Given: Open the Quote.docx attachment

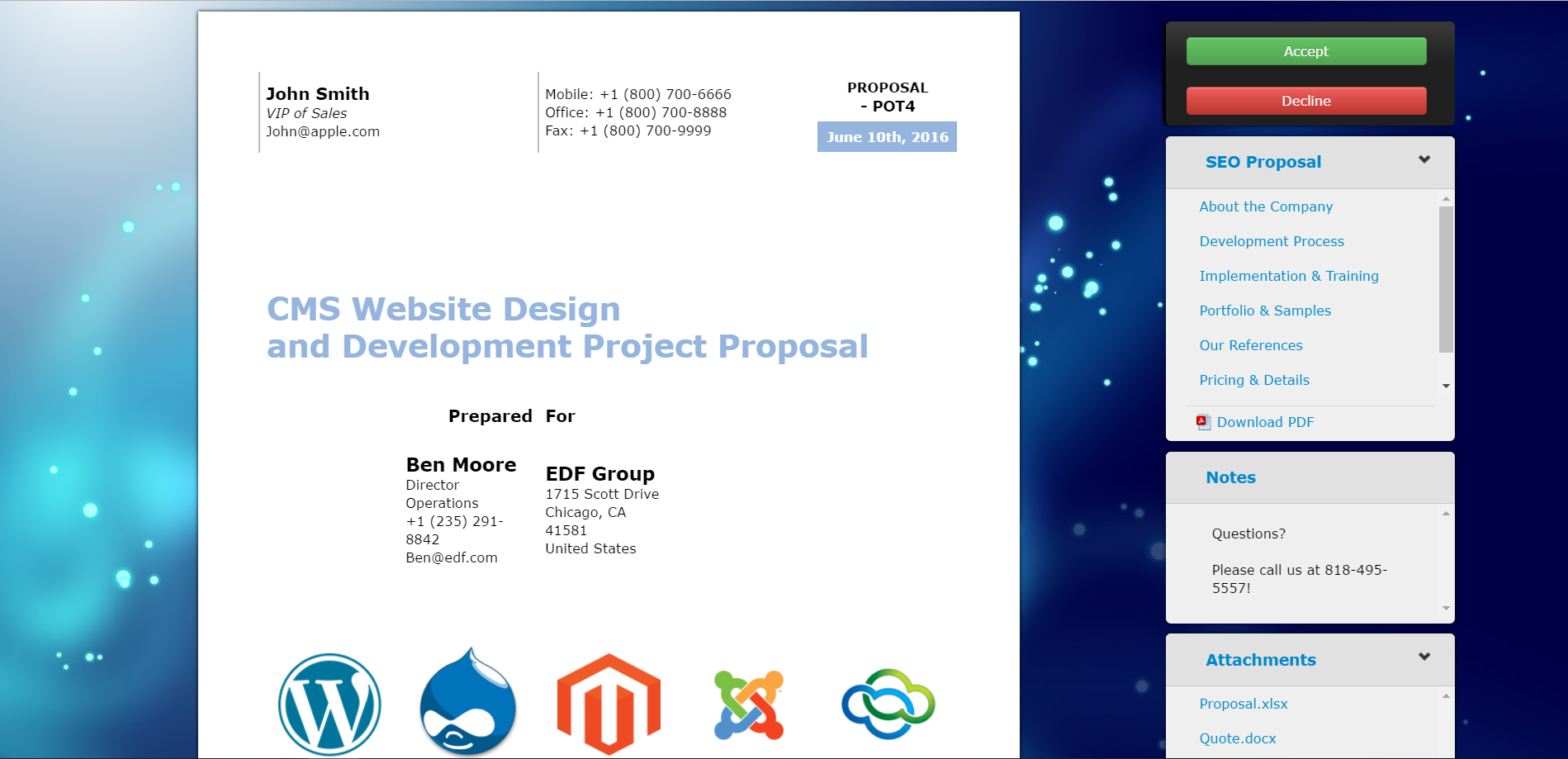Looking at the screenshot, I should pyautogui.click(x=1238, y=738).
